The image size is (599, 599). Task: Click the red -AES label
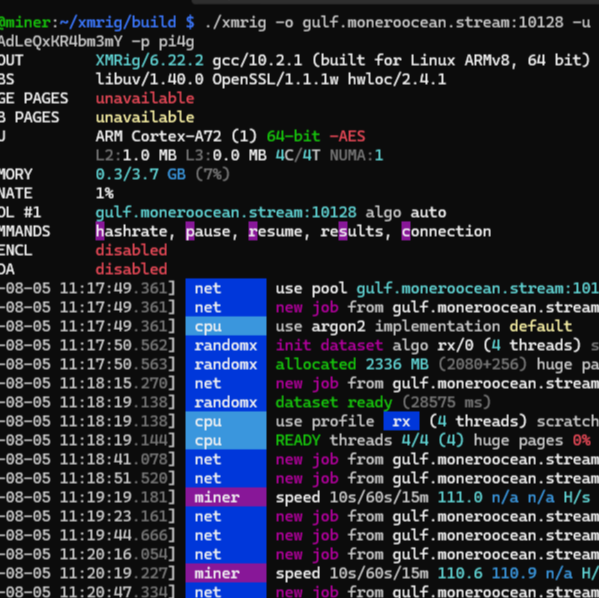click(x=347, y=136)
